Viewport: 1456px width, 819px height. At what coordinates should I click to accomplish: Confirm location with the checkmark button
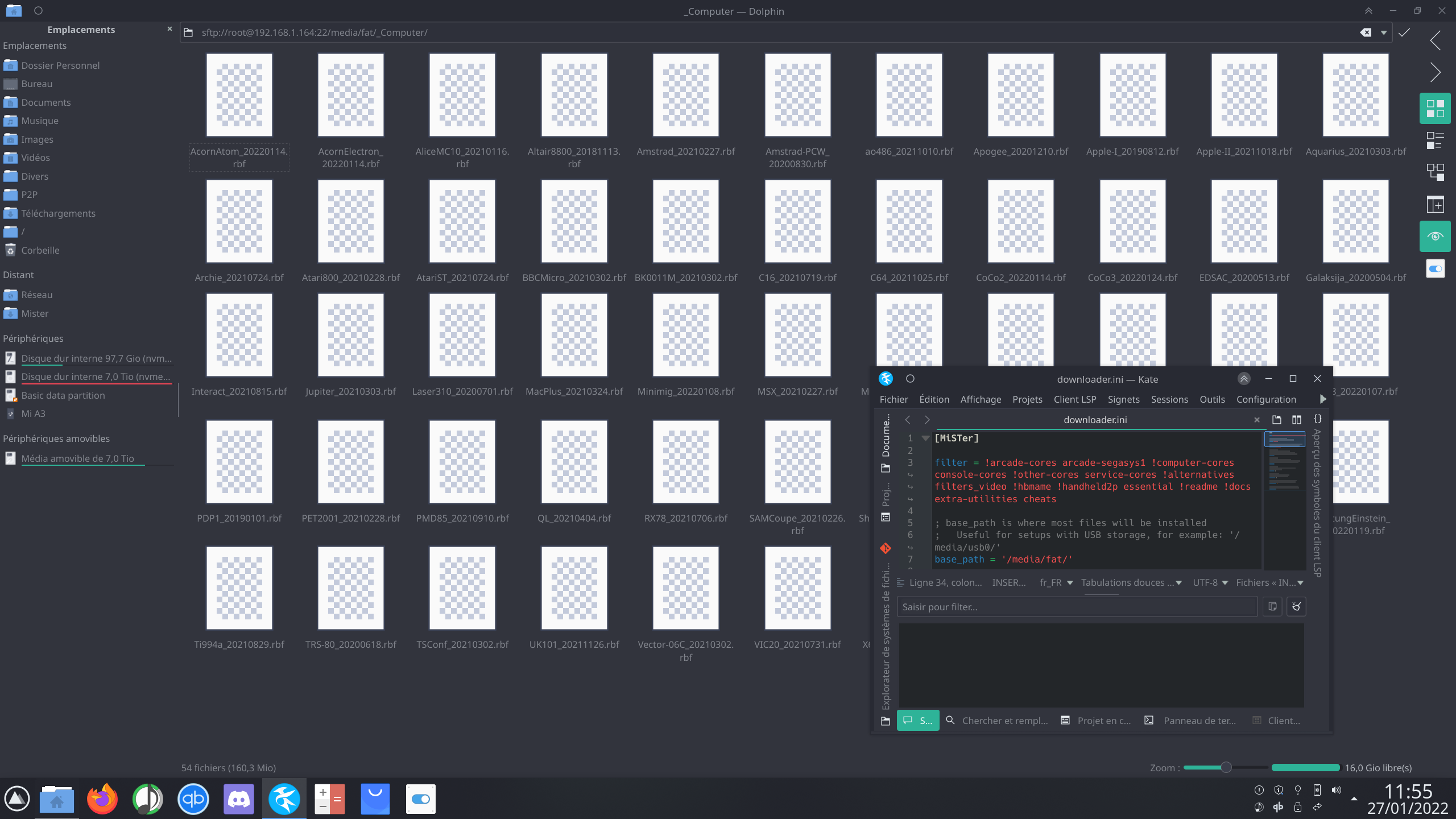coord(1404,32)
